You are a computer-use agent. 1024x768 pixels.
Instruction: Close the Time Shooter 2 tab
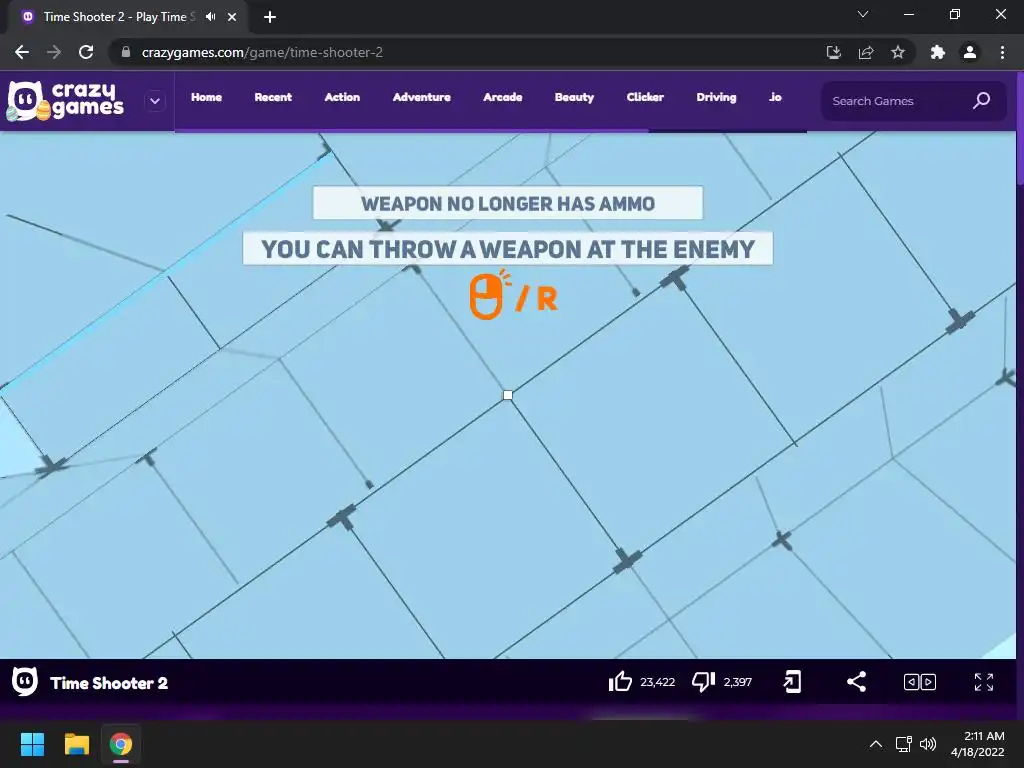[232, 17]
